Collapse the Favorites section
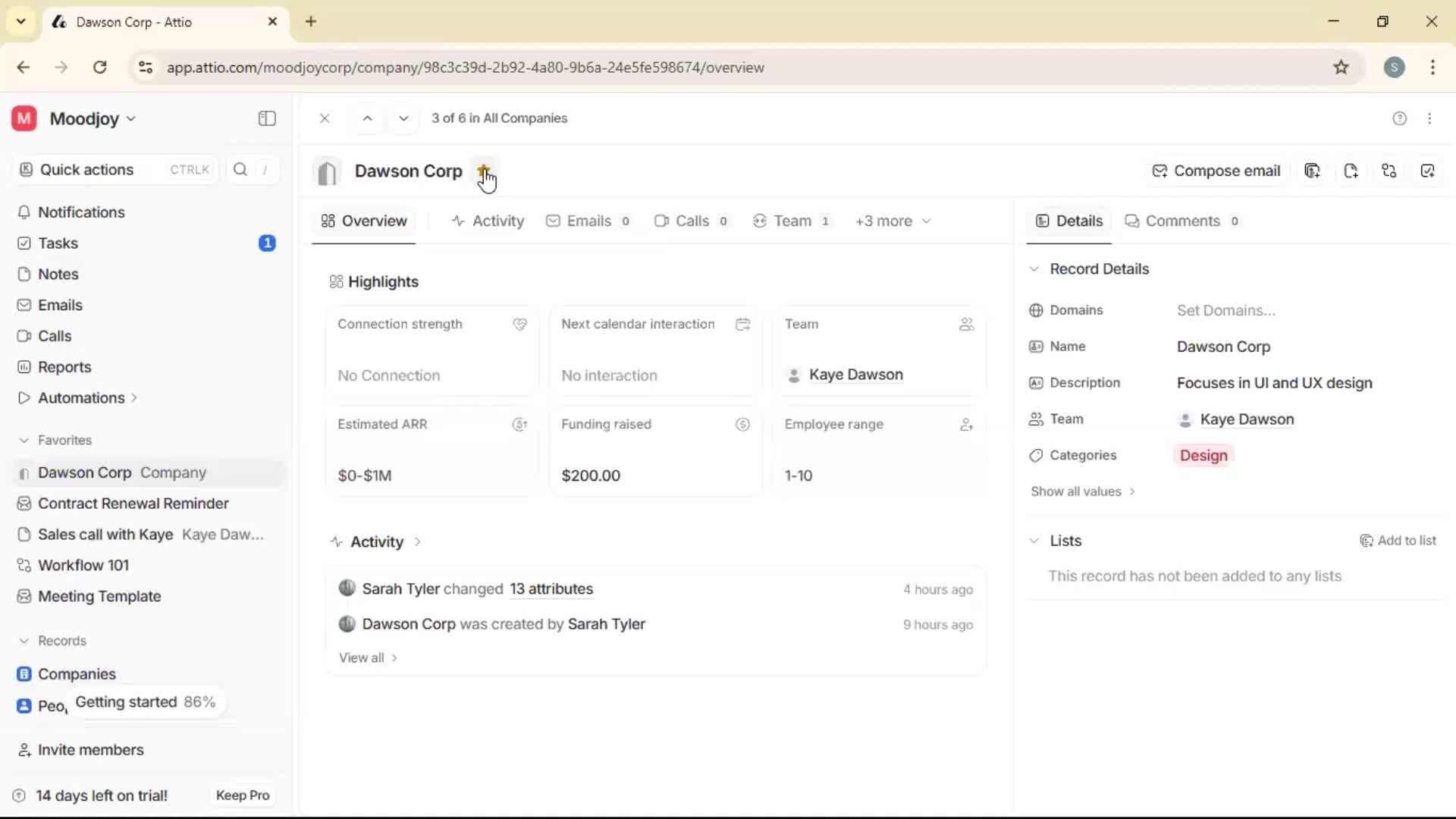 tap(24, 440)
